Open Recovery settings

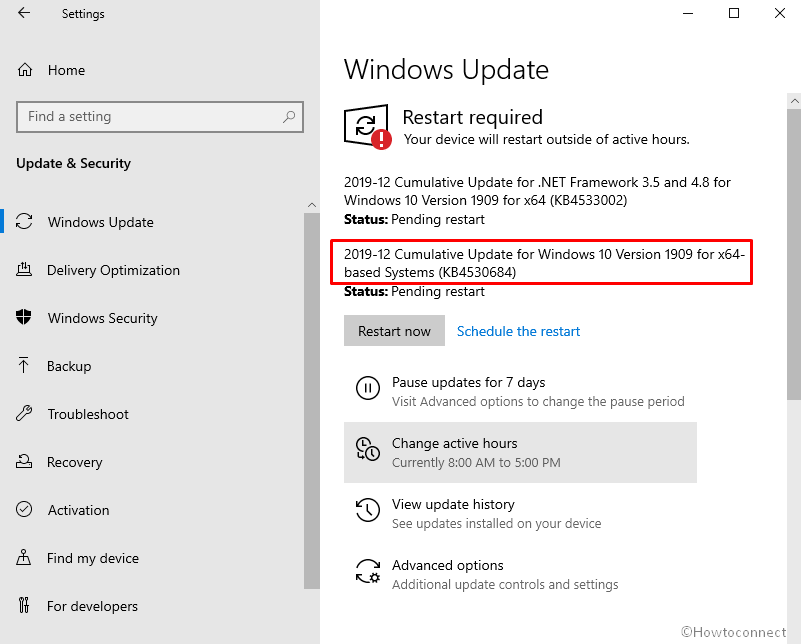(x=74, y=462)
